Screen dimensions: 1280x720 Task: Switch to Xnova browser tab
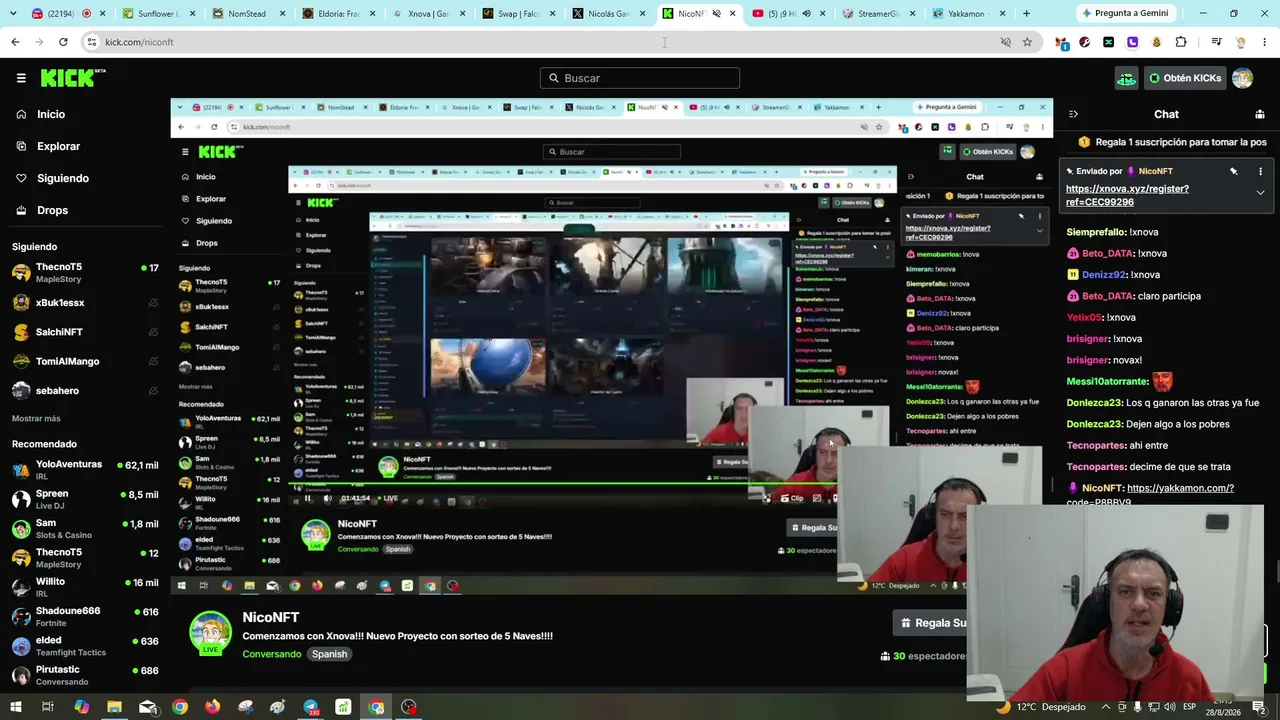coord(427,14)
